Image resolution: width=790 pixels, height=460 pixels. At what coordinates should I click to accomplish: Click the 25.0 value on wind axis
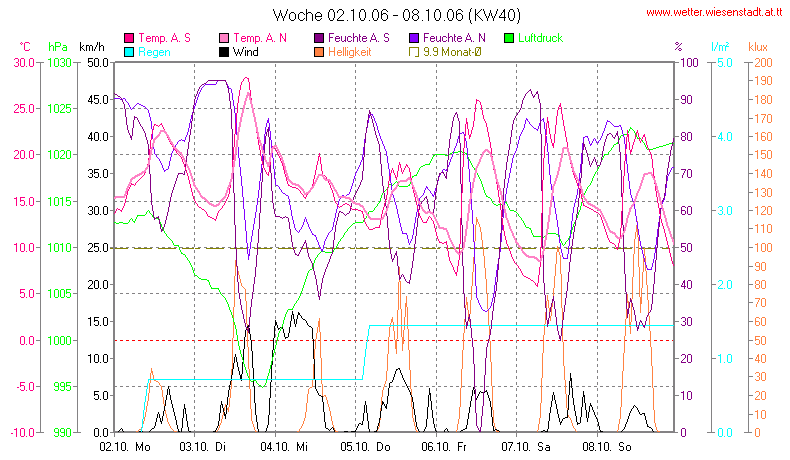98,248
